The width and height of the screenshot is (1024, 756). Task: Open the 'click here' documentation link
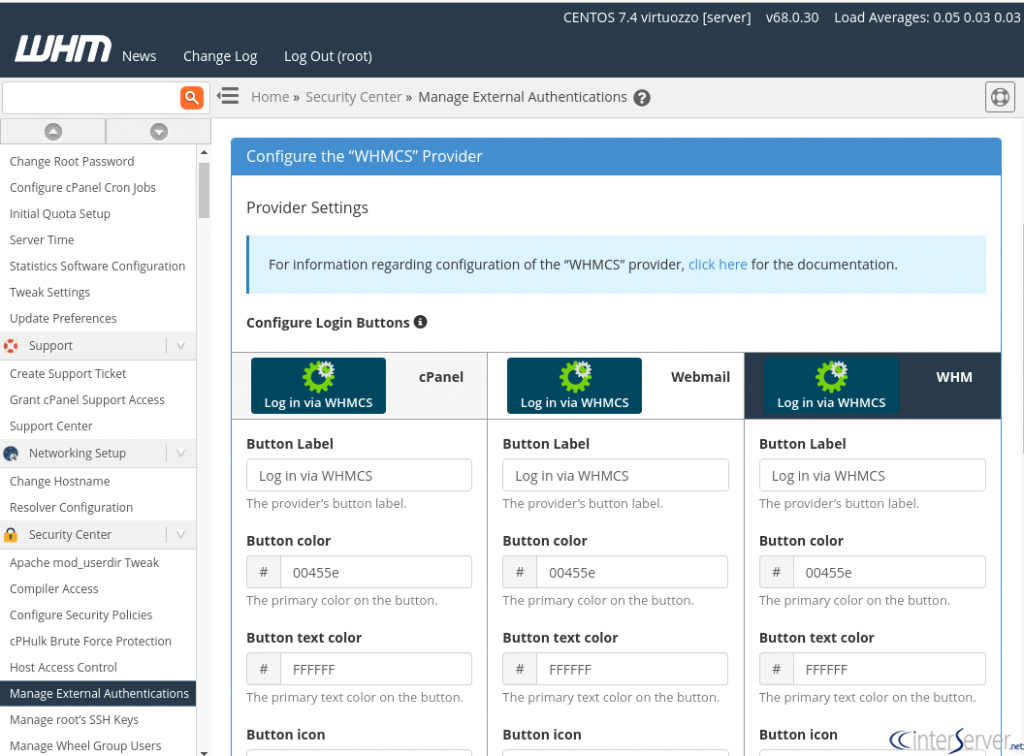tap(718, 264)
